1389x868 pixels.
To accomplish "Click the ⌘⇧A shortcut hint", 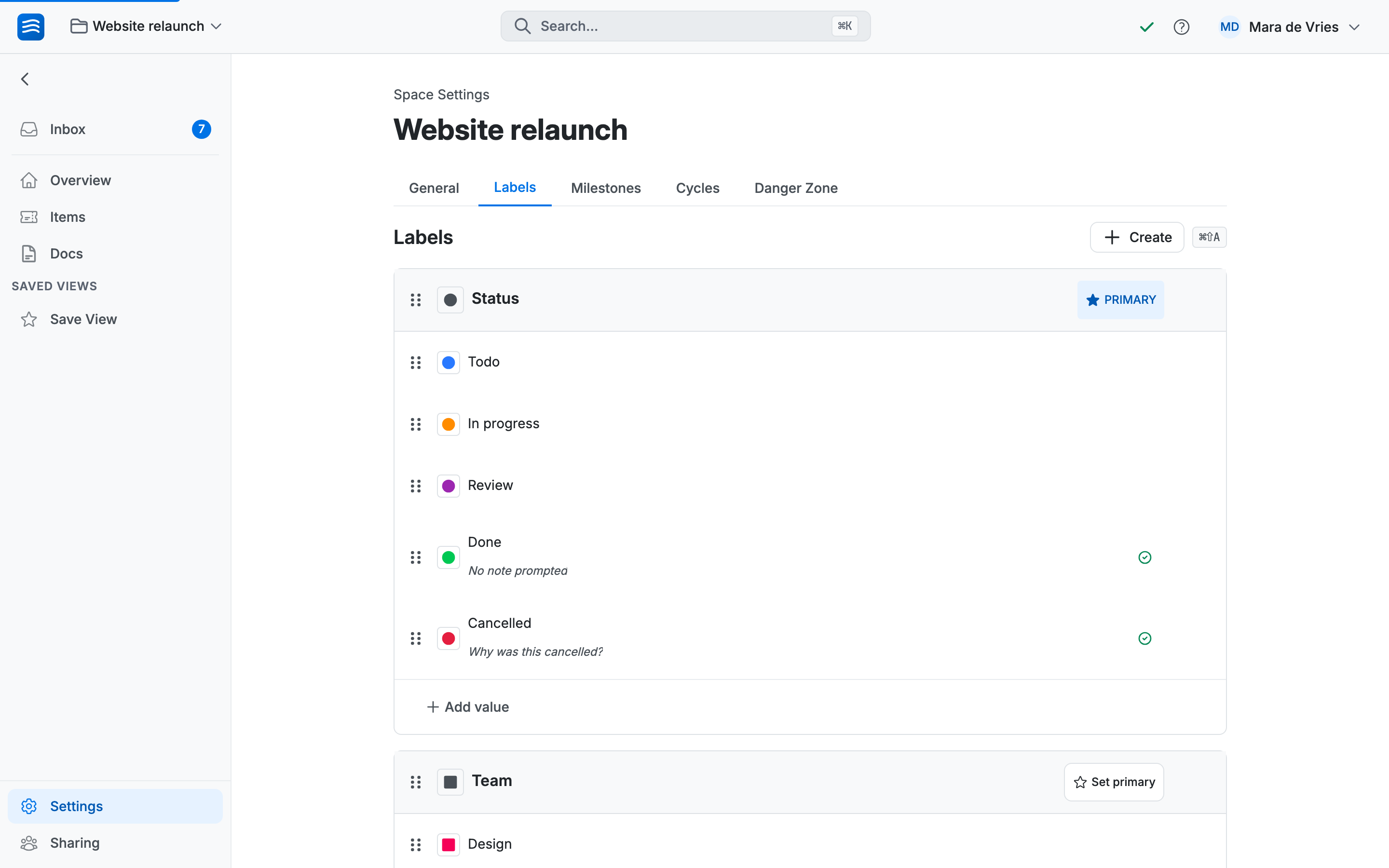I will coord(1210,237).
